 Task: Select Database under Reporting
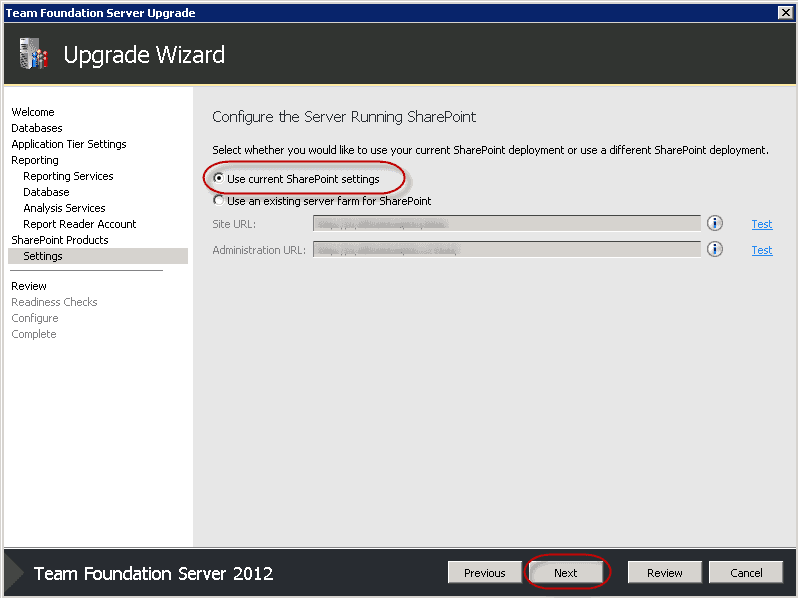(x=46, y=192)
